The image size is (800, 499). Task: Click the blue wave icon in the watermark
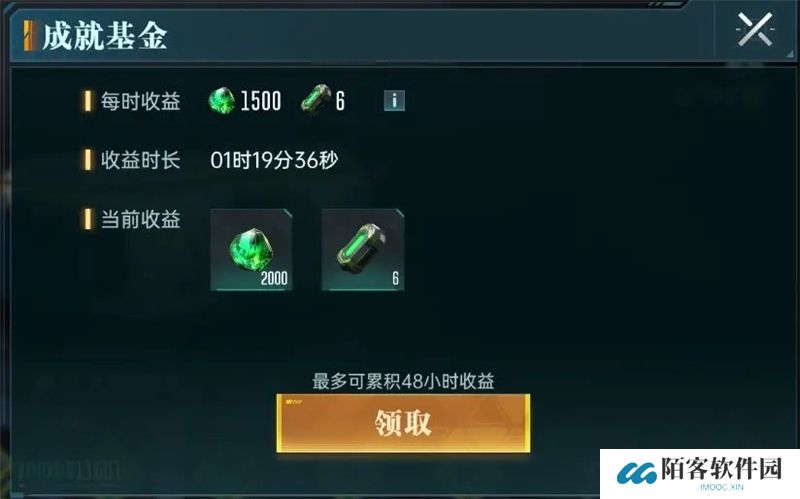636,473
